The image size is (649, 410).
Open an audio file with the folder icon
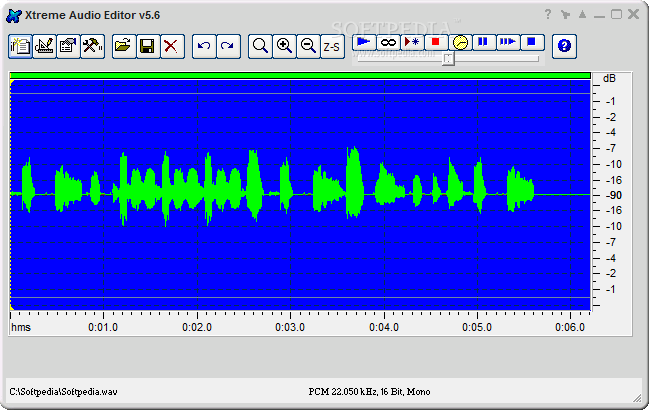coord(123,46)
